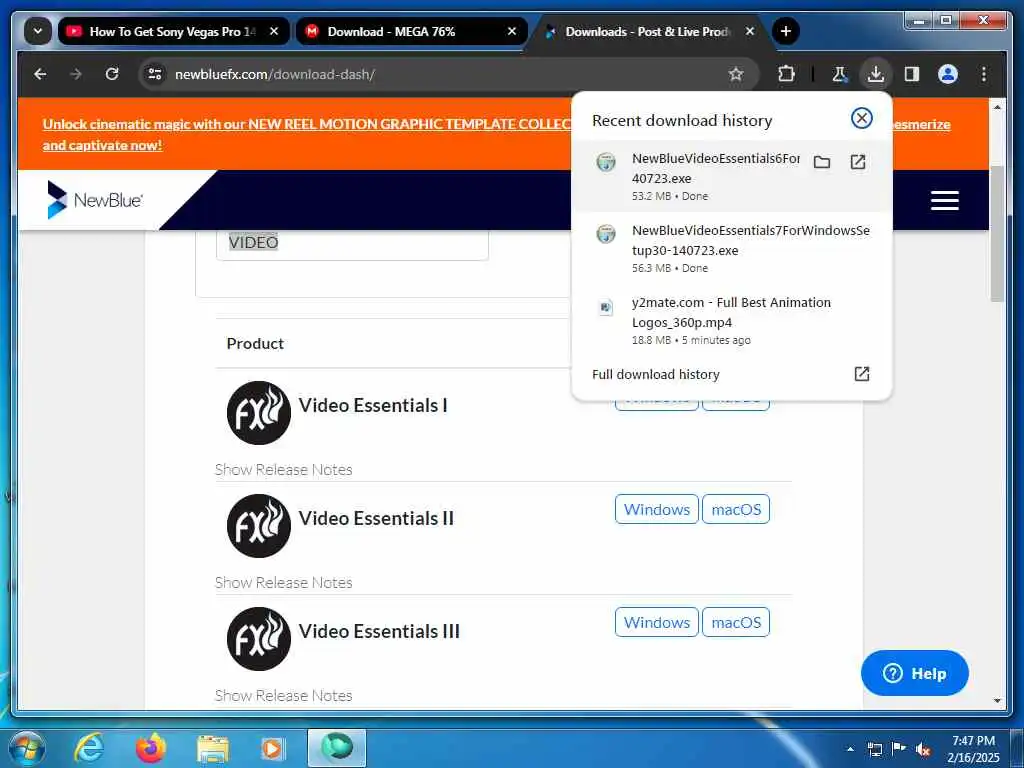Switch to Download - MEGA 76% tab

click(x=411, y=31)
